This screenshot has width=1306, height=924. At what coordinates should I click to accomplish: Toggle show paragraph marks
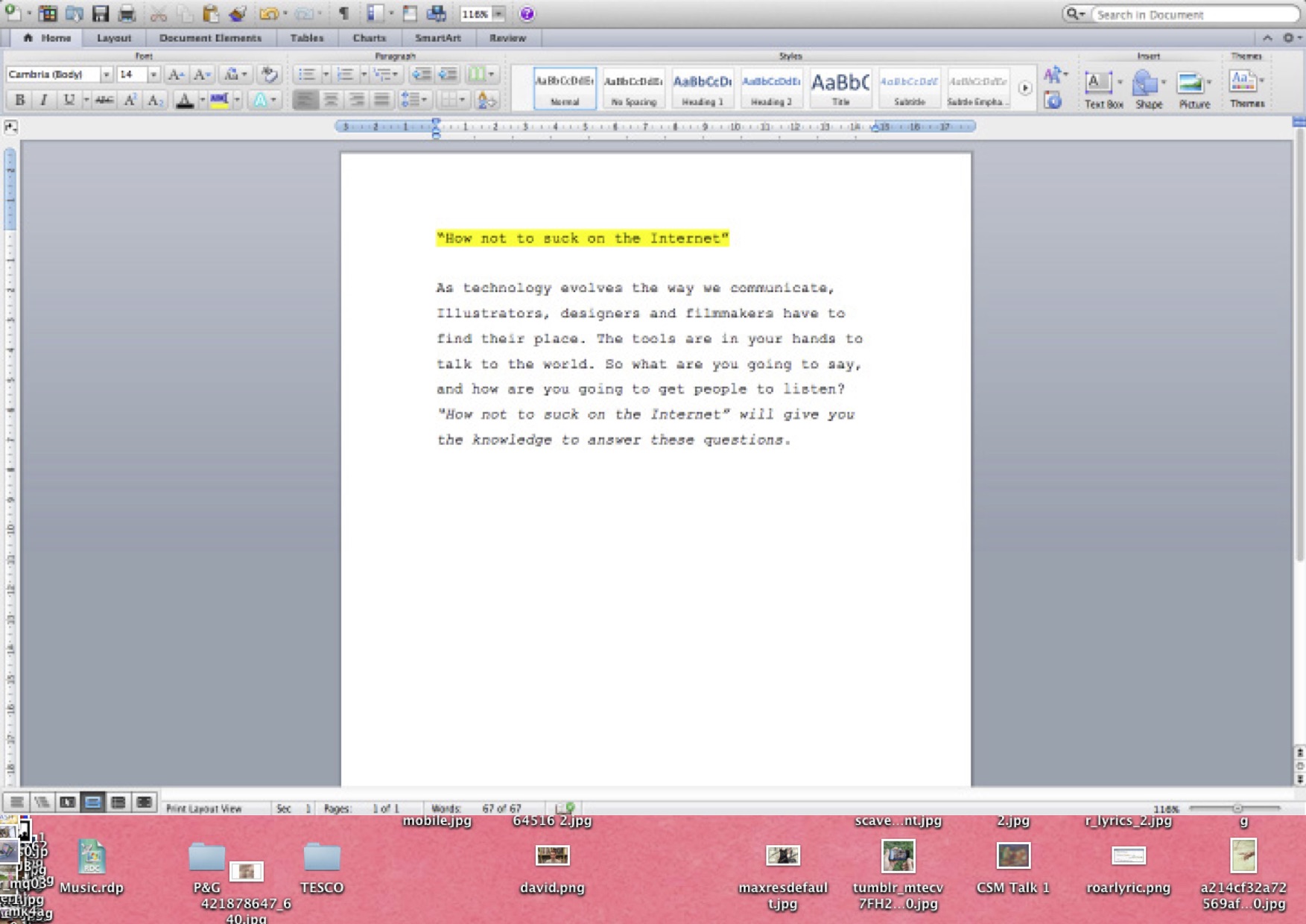[x=344, y=13]
